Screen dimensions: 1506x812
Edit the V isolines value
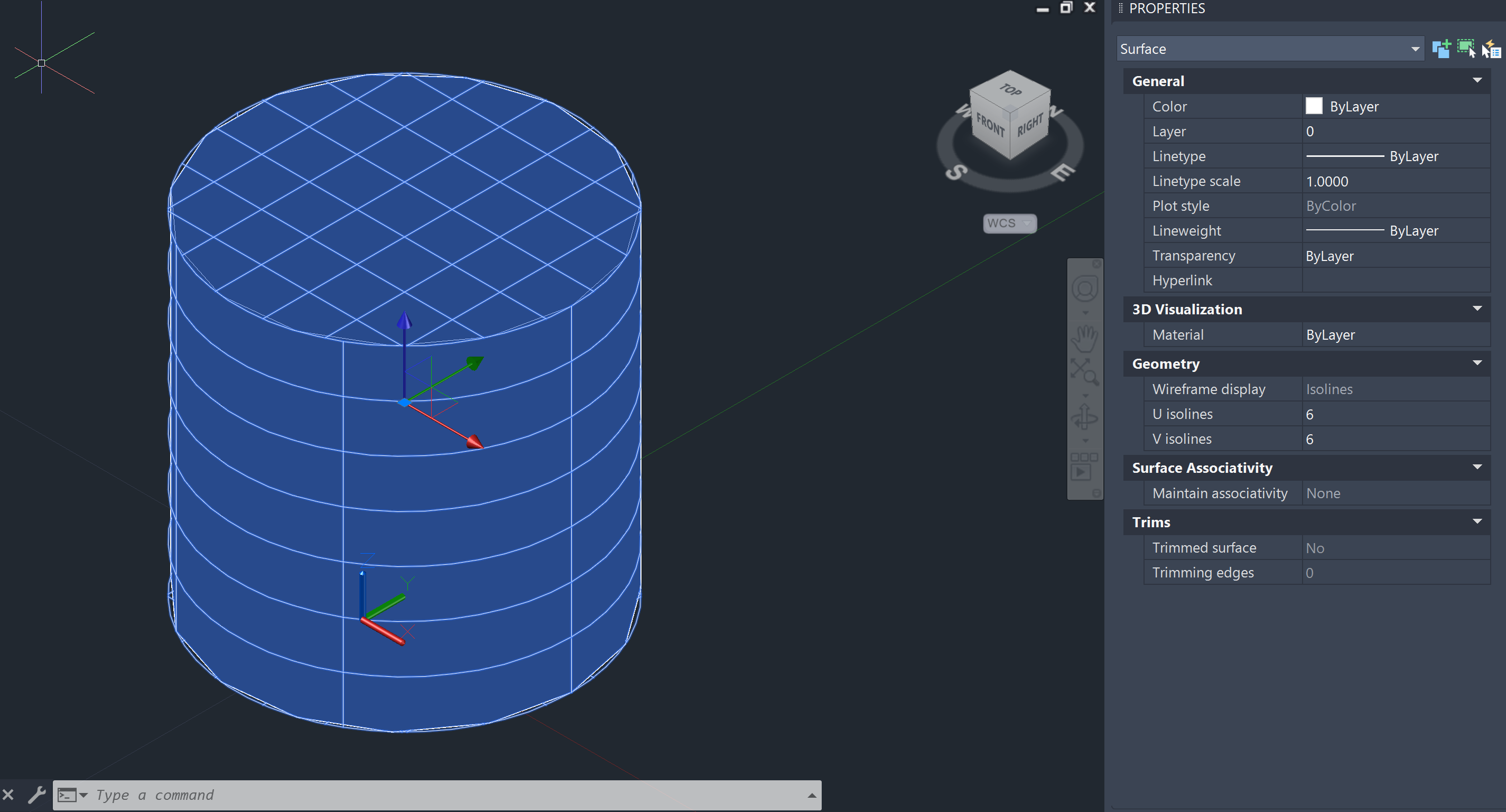[x=1396, y=439]
